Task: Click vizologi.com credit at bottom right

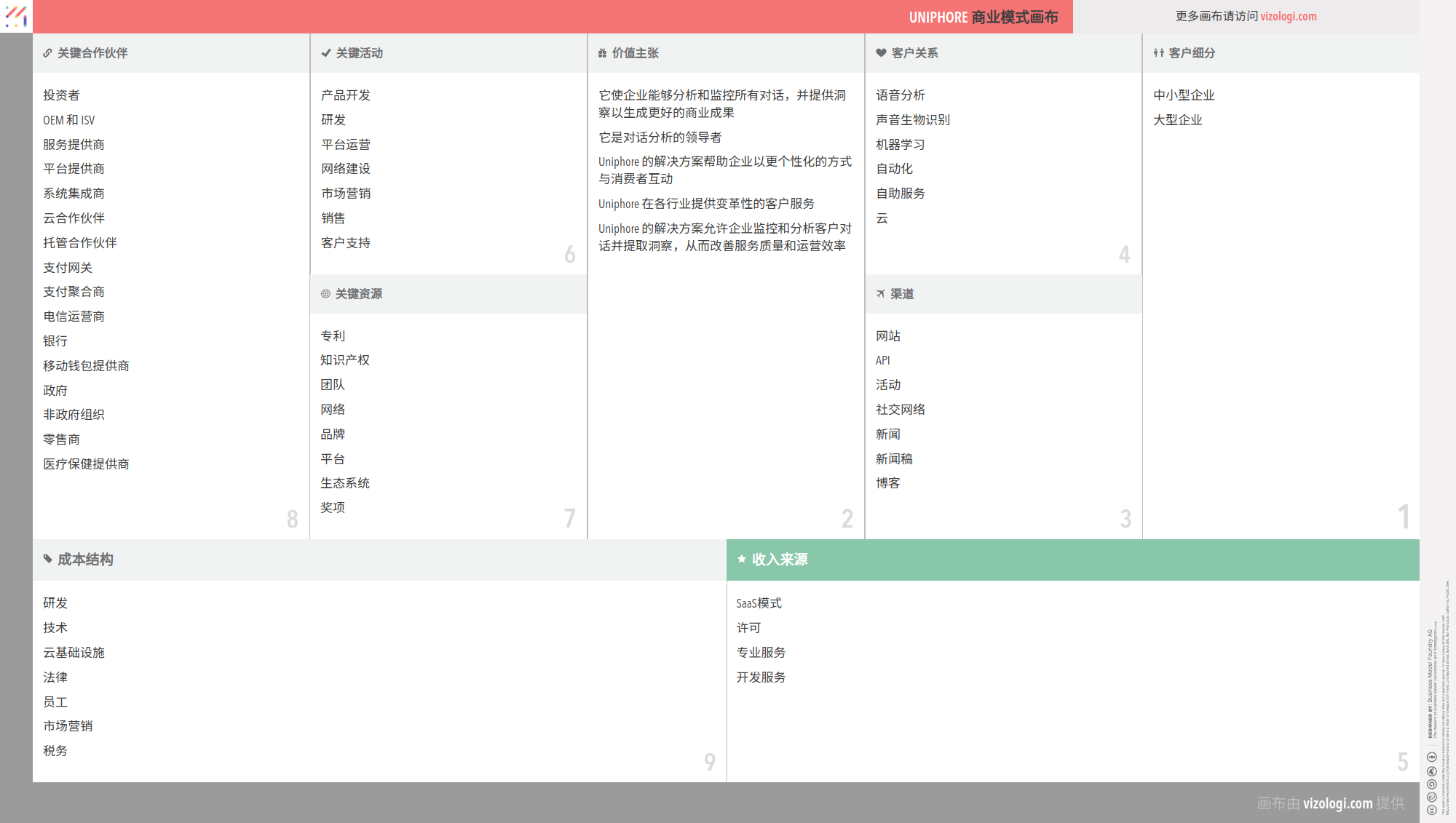Action: pos(1337,803)
